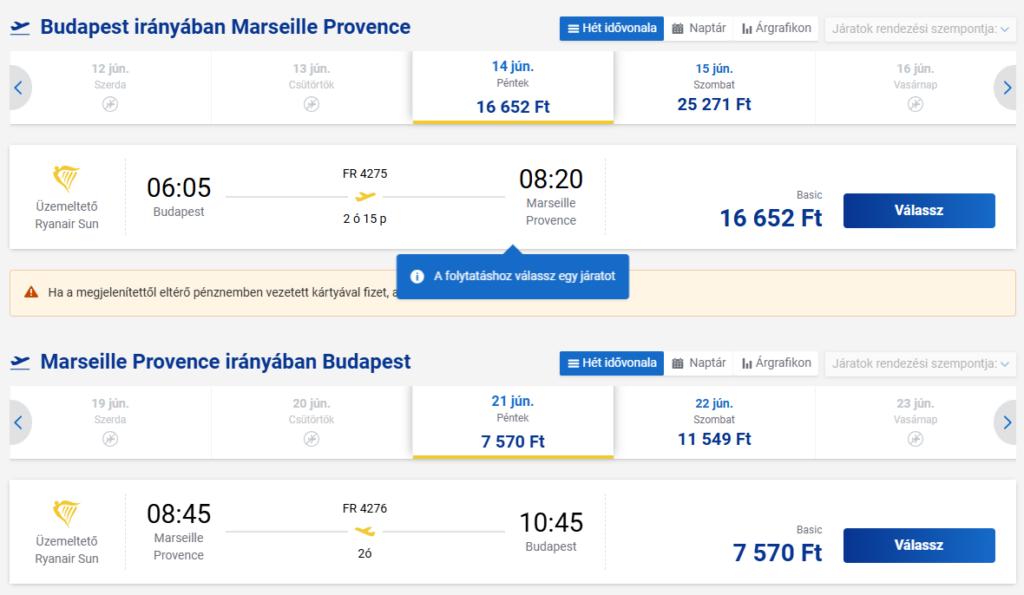Expand return flights sort order dropdown
Viewport: 1024px width, 595px height.
click(920, 364)
